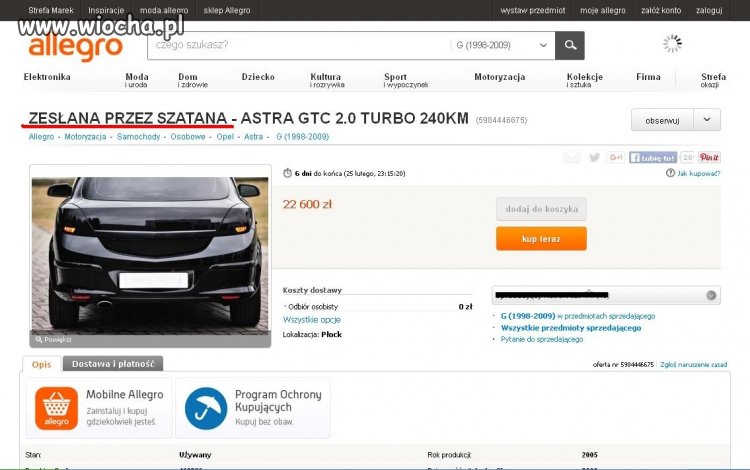
Task: Click the clock icon beside time remaining
Action: pos(287,173)
